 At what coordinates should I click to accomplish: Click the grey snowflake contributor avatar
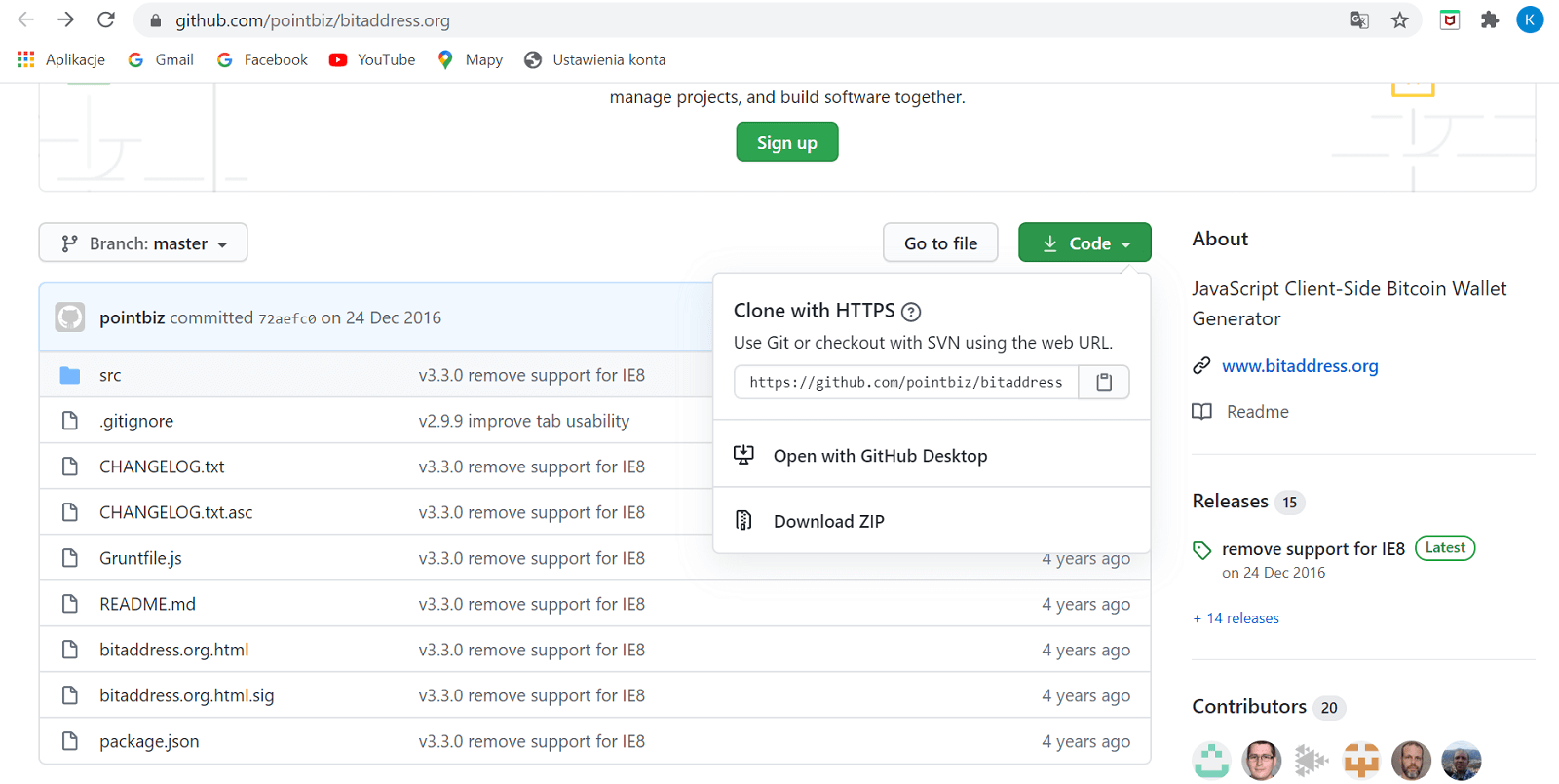(1312, 761)
